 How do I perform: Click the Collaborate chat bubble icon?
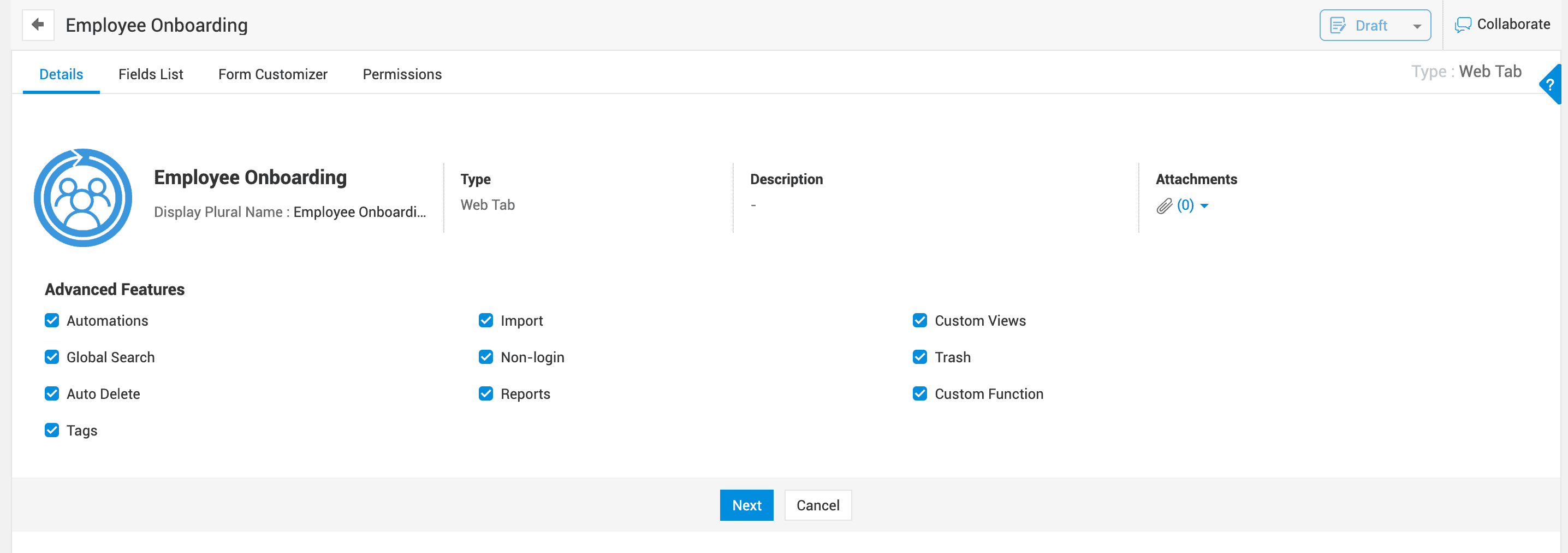click(x=1463, y=25)
